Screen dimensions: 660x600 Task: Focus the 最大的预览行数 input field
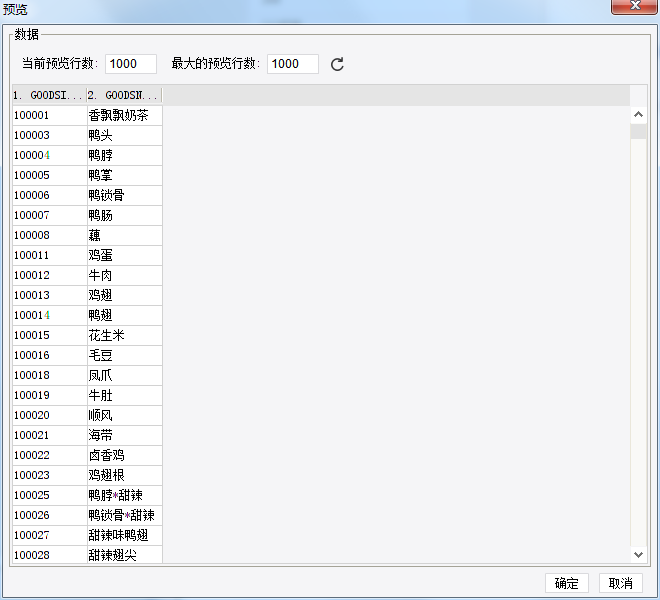click(293, 64)
